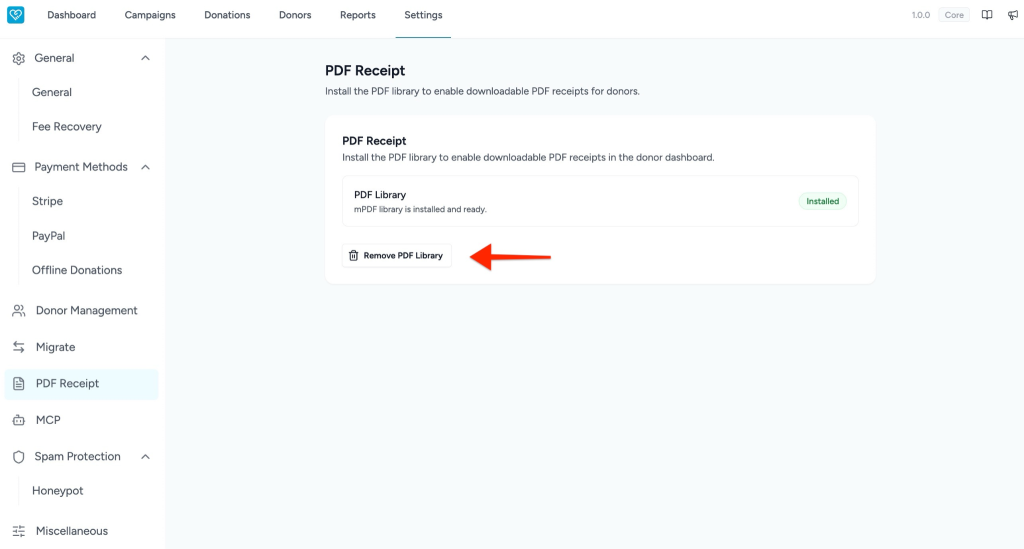
Task: Click the Spam Protection shield icon
Action: [18, 457]
